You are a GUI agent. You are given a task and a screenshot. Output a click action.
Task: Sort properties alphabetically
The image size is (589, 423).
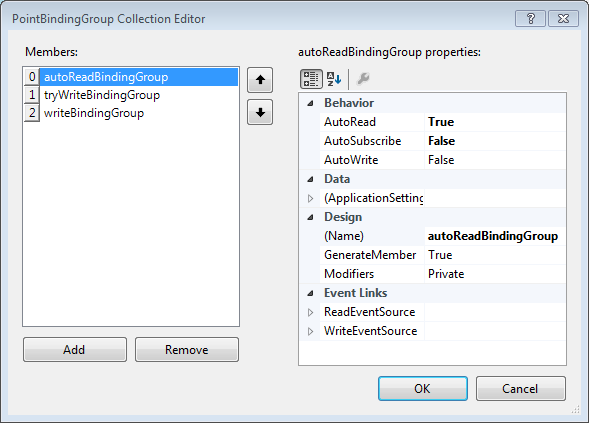click(x=334, y=79)
